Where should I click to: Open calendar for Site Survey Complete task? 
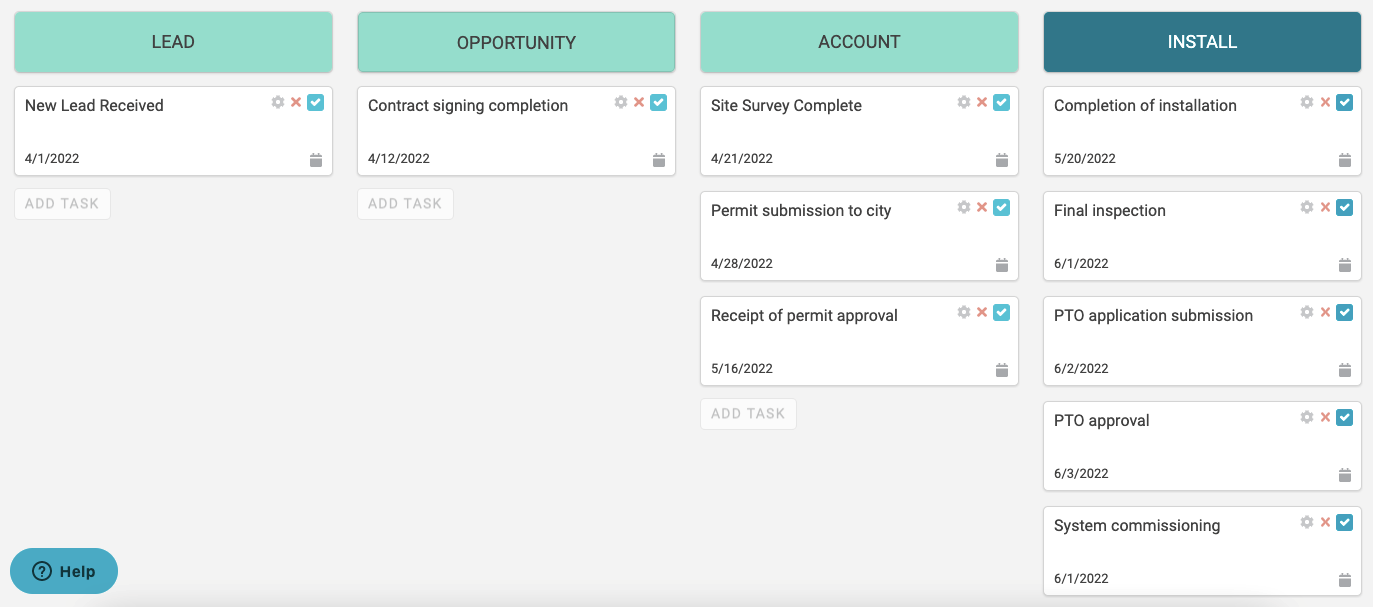point(1002,160)
